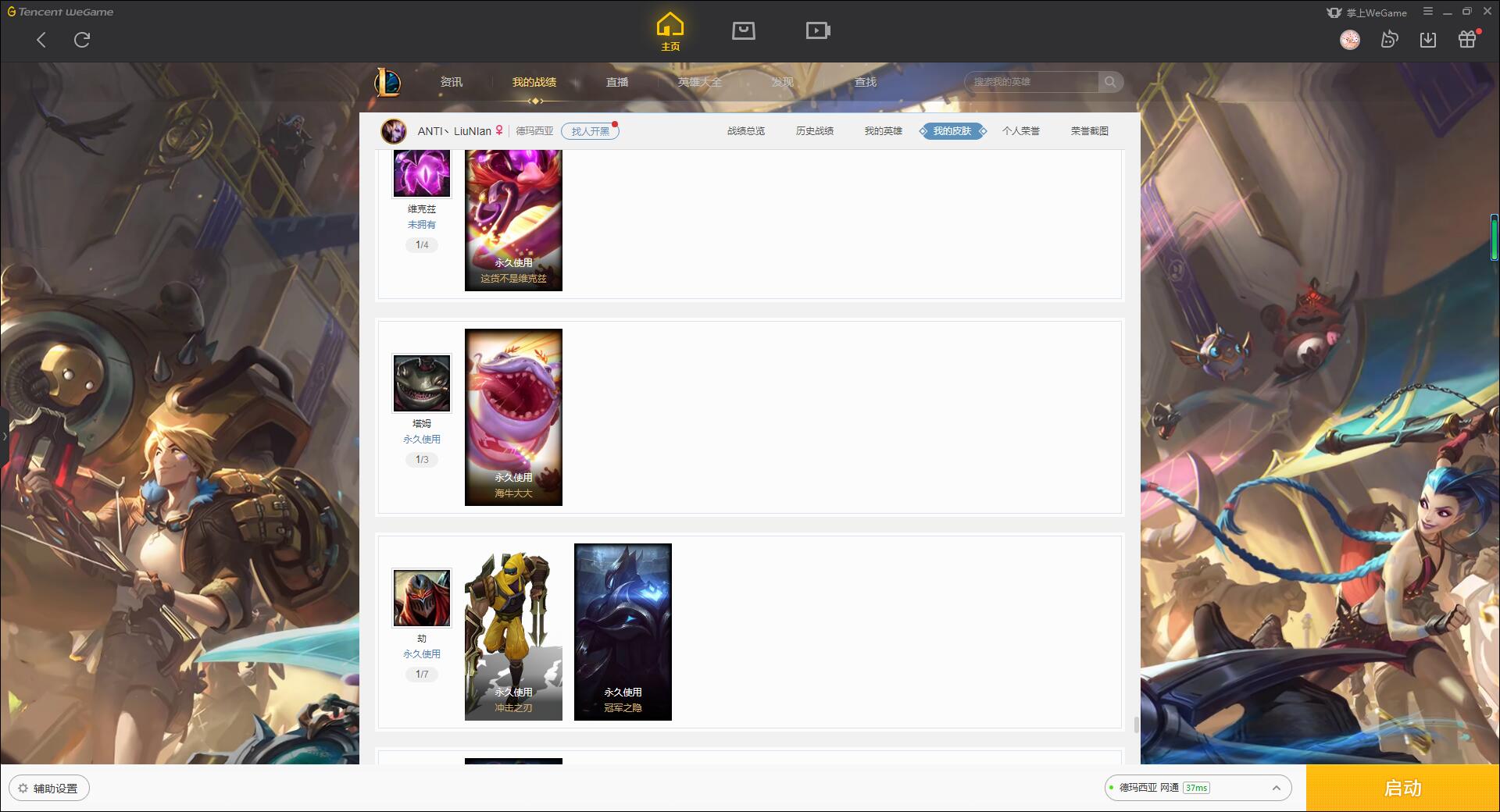Open the 个人荣誉 sub-tab
This screenshot has height=812, width=1500.
[1021, 131]
